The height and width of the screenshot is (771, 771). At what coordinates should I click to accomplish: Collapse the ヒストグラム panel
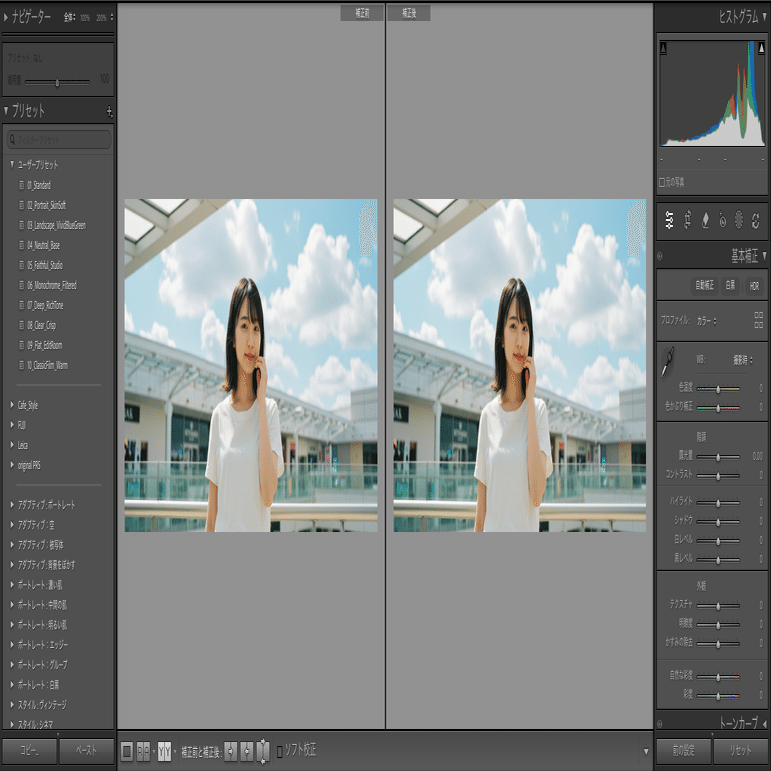coord(765,17)
